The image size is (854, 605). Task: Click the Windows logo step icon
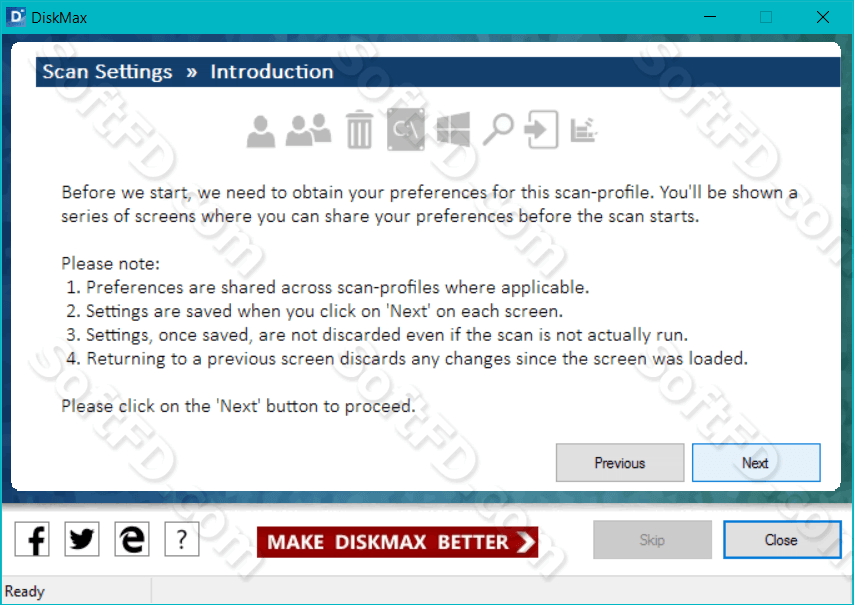click(x=453, y=130)
